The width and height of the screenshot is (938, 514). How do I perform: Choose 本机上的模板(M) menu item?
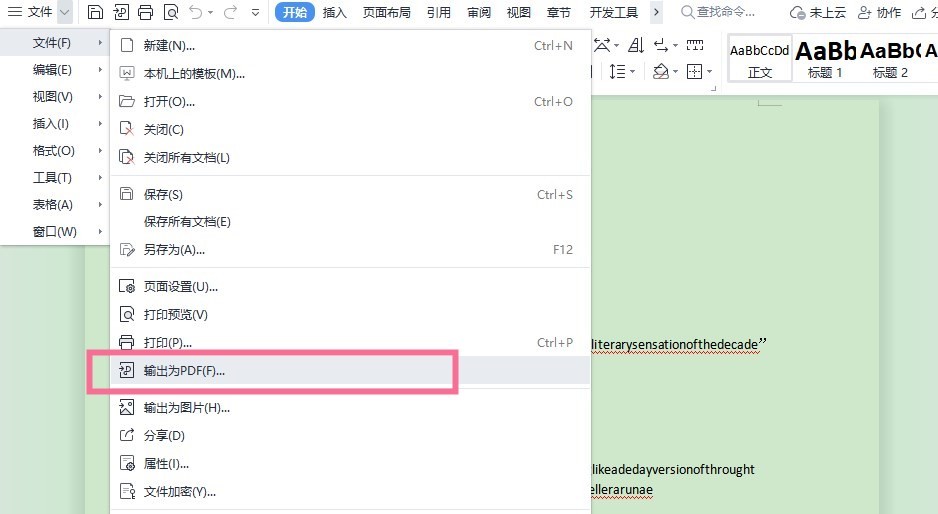tap(351, 74)
